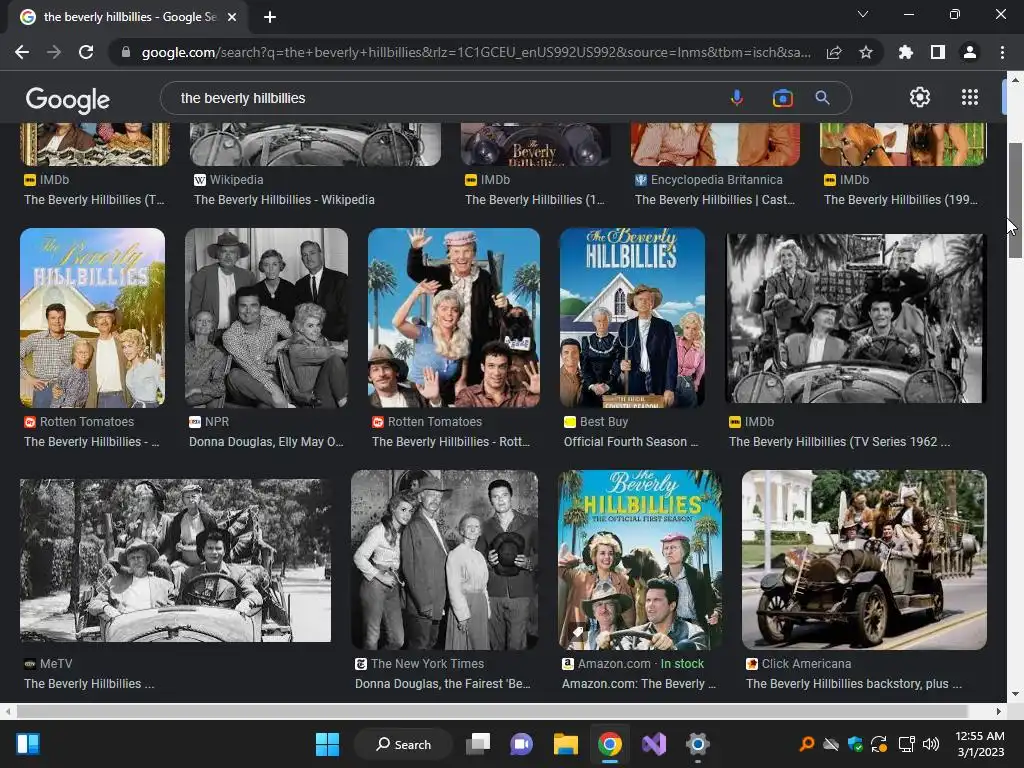Screen dimensions: 1024x768
Task: Click horizontal scrollbar right arrow
Action: 998,711
